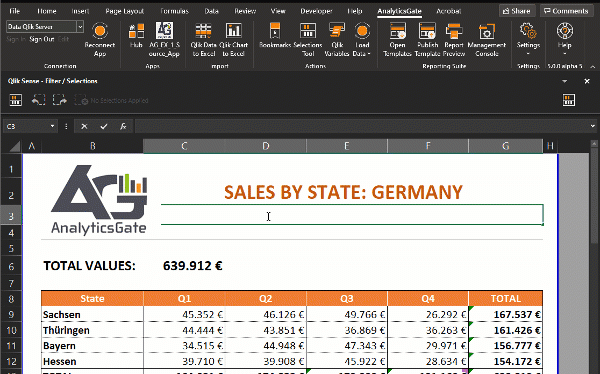The height and width of the screenshot is (374, 600).
Task: Select column C header
Action: [x=184, y=146]
